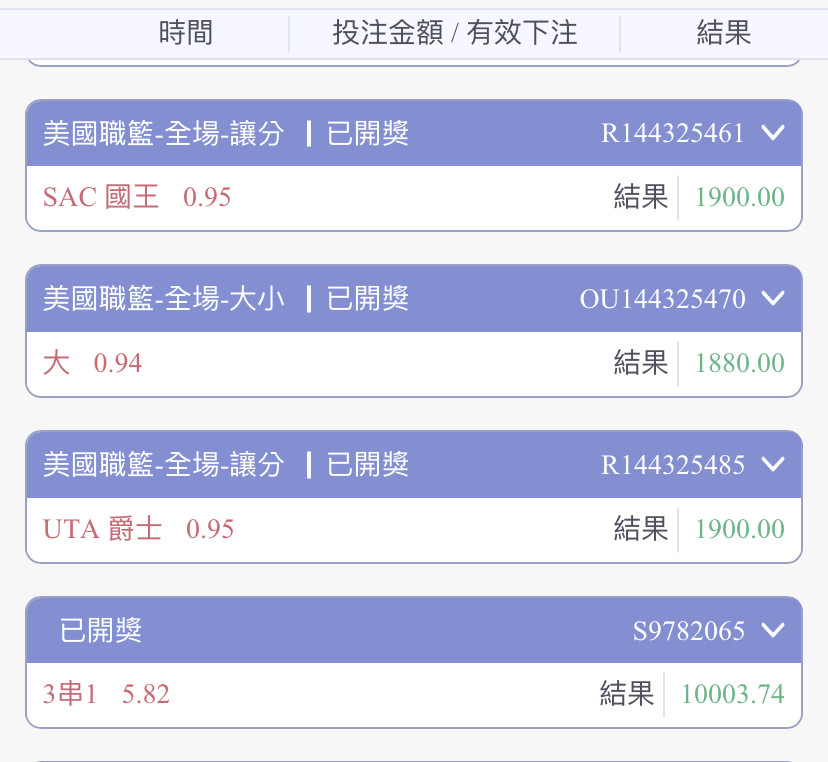Click 大 0.94 over/under selection
The image size is (828, 762).
coord(92,363)
